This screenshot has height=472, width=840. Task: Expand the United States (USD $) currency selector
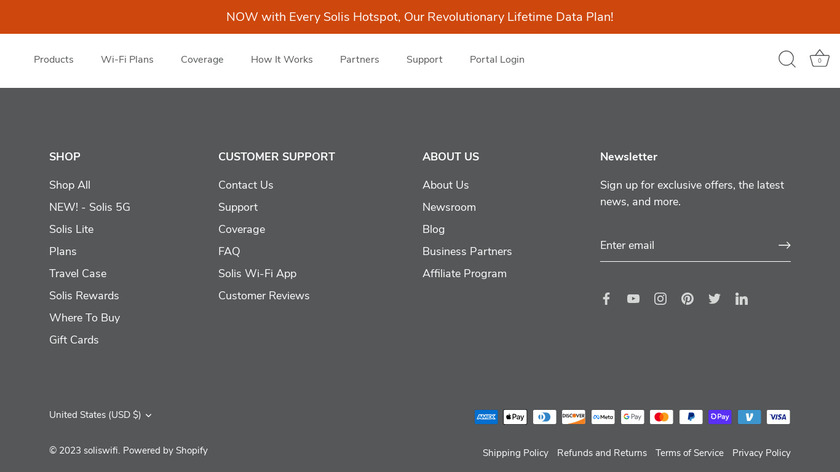tap(100, 415)
